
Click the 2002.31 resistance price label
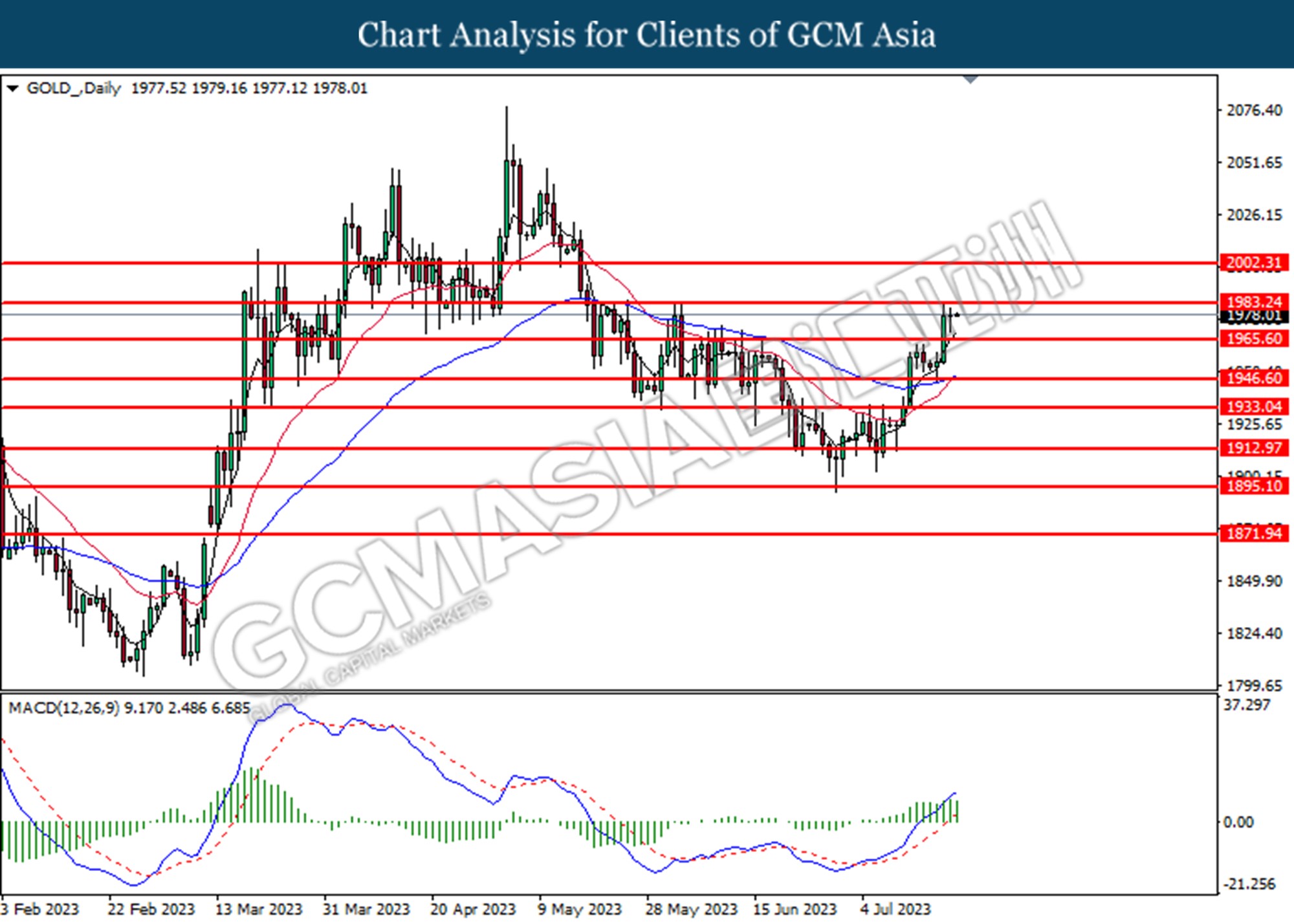click(1254, 263)
